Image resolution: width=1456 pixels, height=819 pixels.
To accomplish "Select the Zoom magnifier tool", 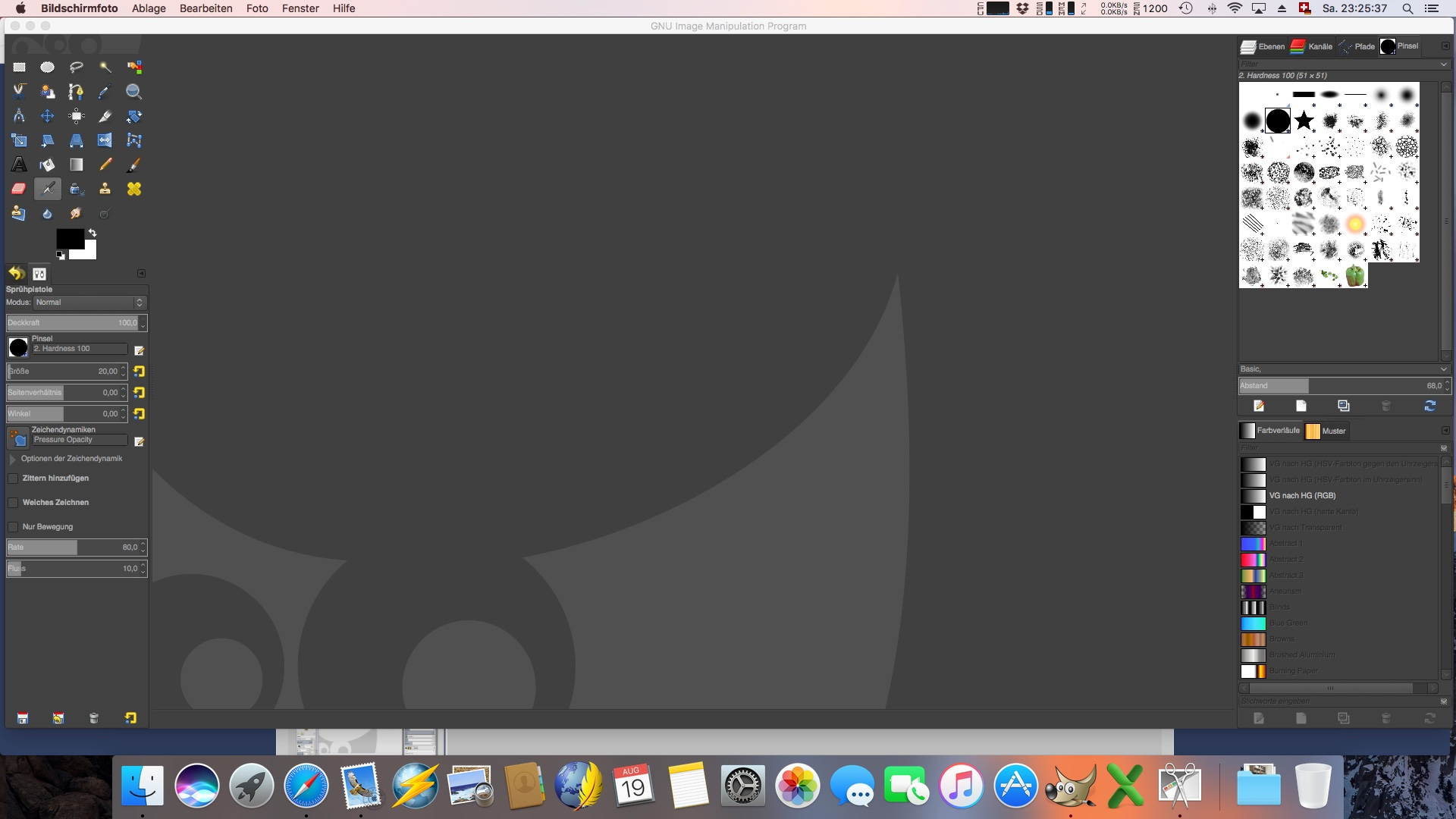I will click(x=133, y=92).
